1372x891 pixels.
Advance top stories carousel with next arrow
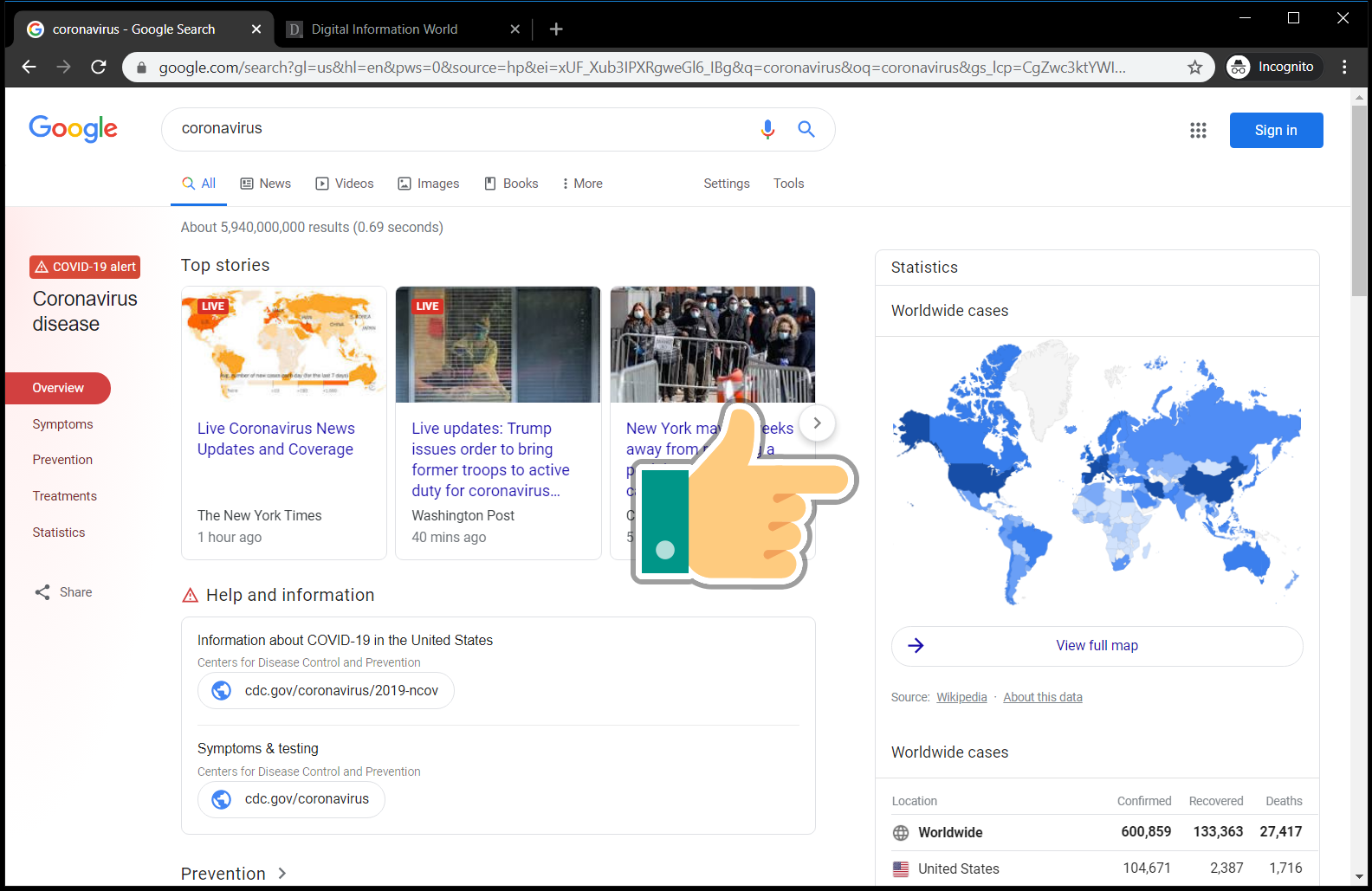point(817,423)
